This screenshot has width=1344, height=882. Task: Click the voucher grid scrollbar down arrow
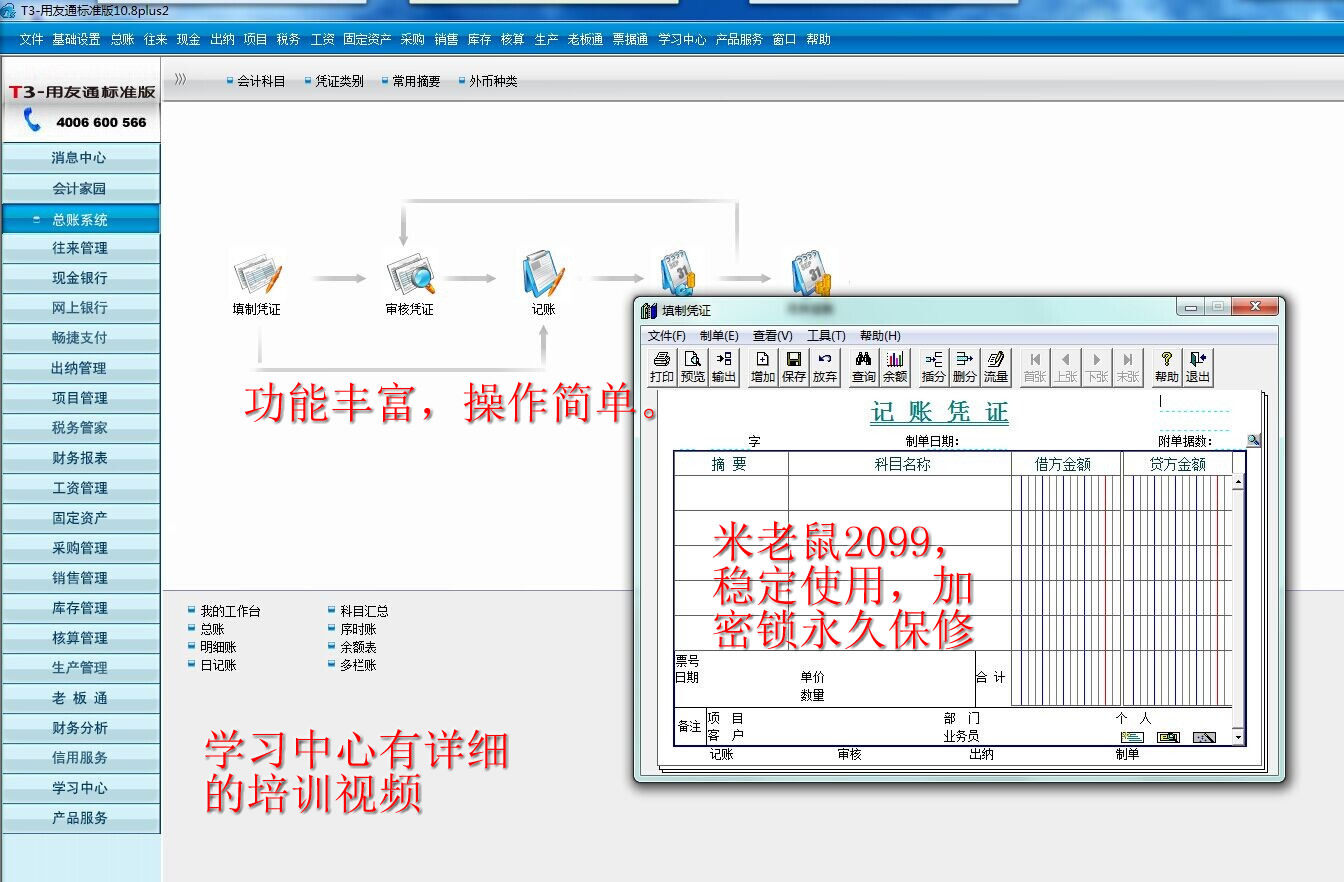coord(1239,737)
